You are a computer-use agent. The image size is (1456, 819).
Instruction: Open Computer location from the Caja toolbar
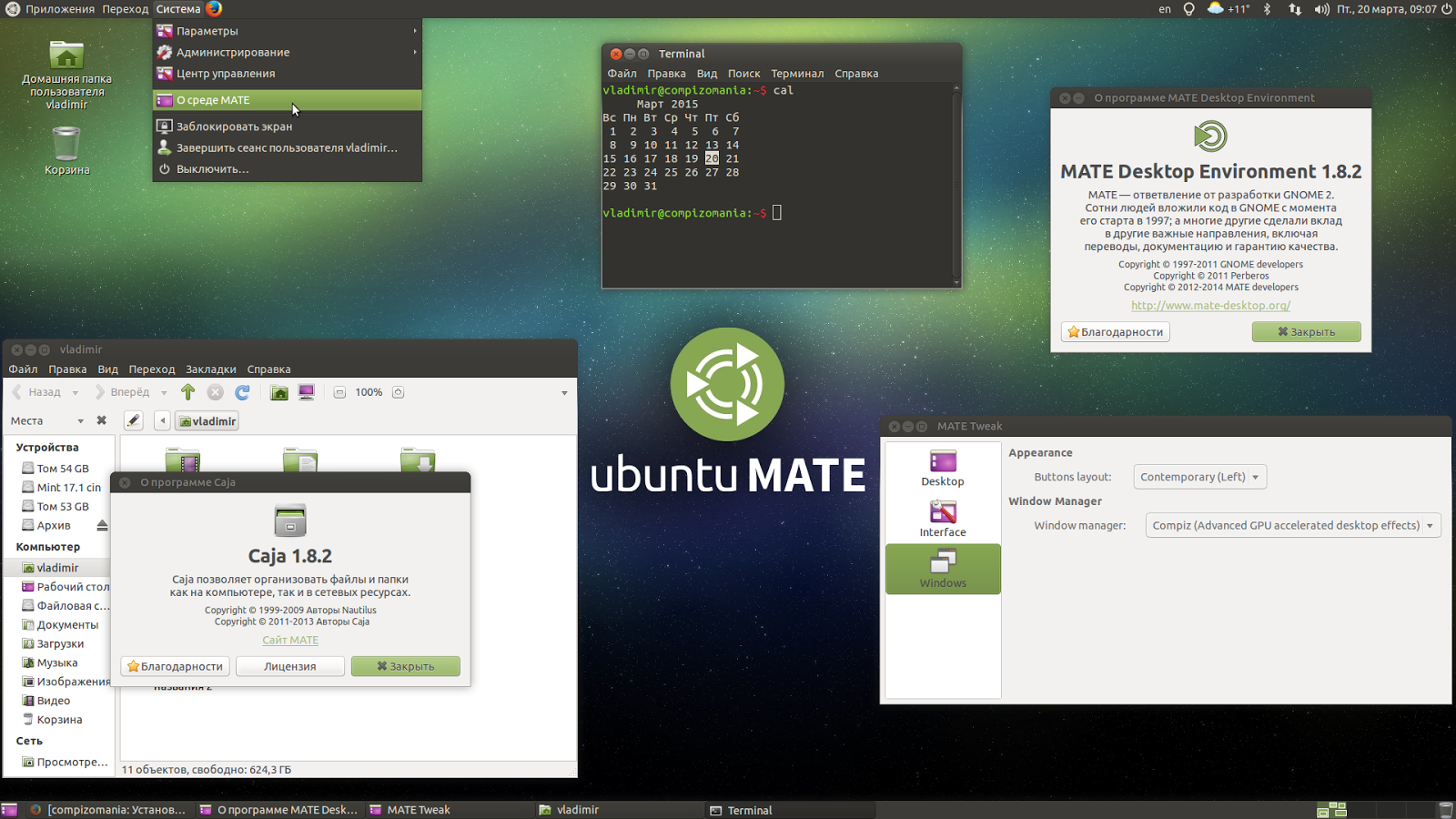(307, 392)
